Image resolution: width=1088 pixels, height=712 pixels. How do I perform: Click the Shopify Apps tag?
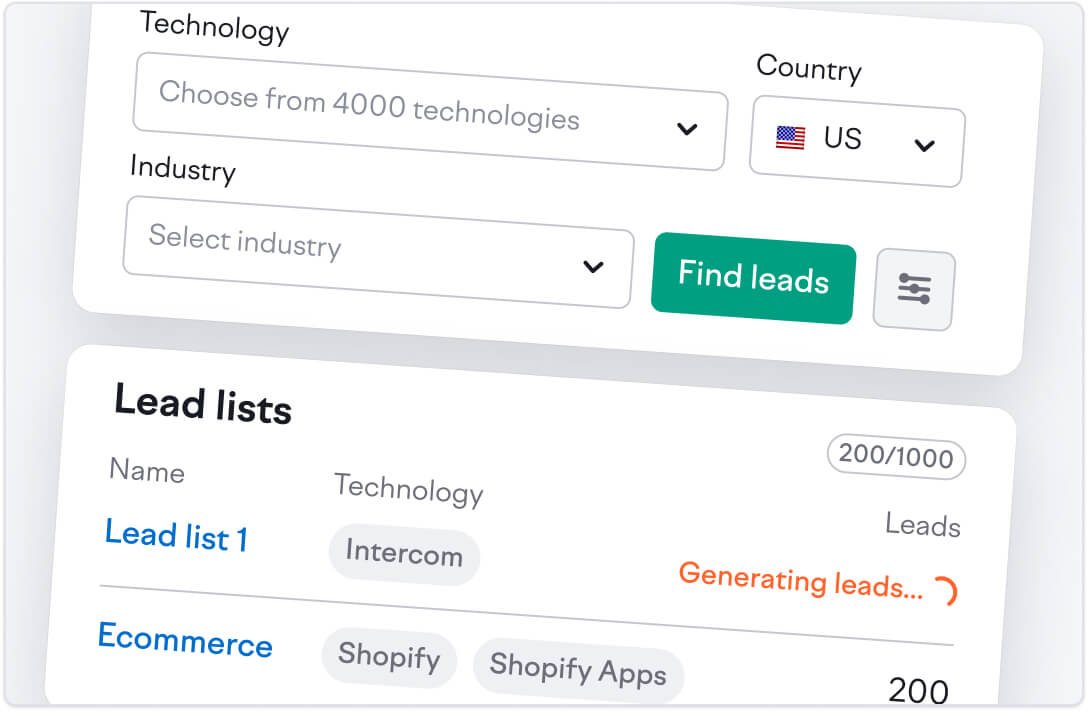click(x=577, y=669)
